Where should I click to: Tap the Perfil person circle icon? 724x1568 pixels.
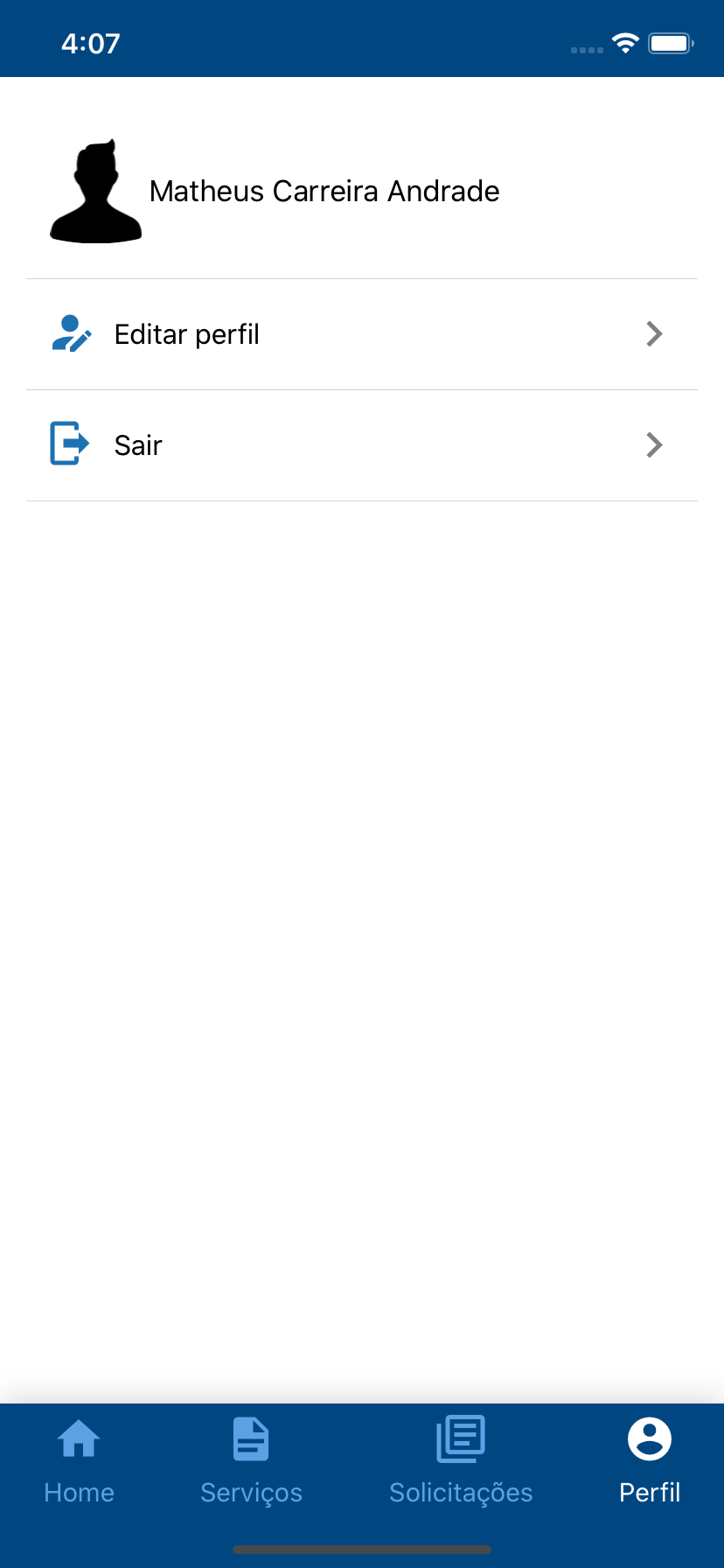650,1439
